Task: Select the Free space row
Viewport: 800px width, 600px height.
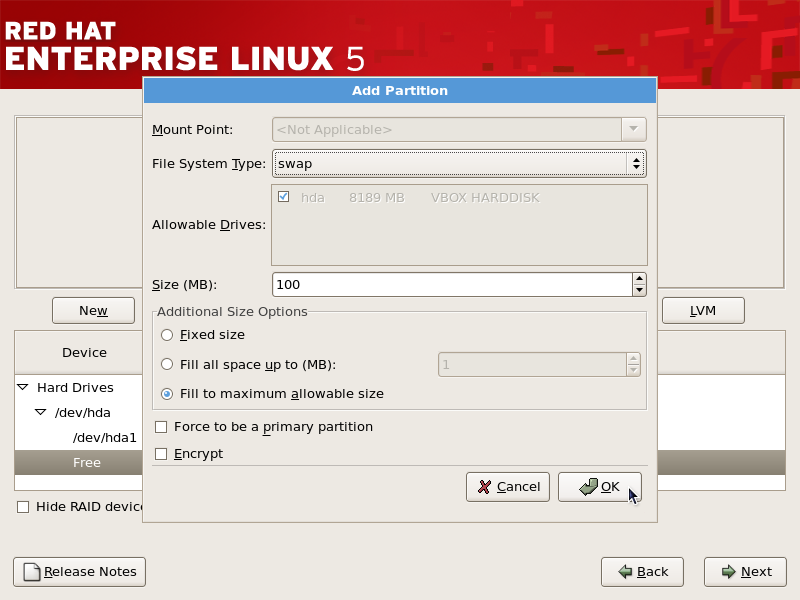Action: click(x=87, y=463)
